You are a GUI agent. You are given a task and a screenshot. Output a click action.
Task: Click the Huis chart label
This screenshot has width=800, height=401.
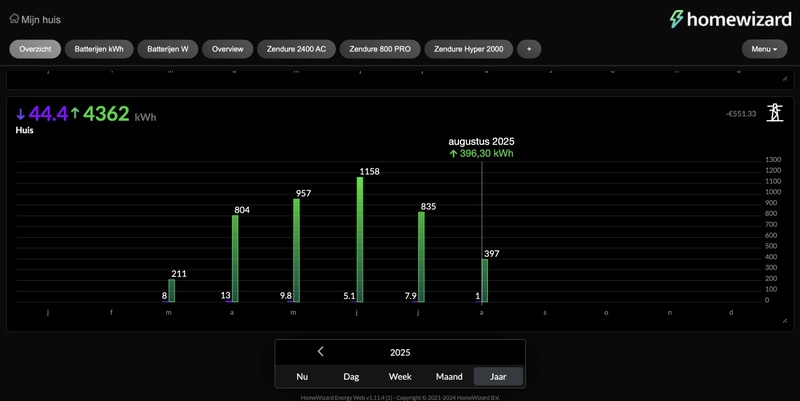24,130
